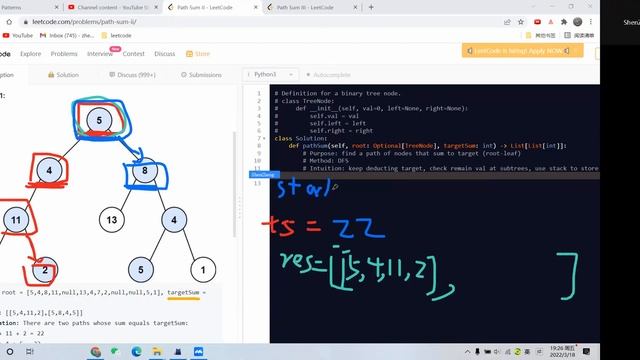Image resolution: width=640 pixels, height=360 pixels.
Task: Click the red triangle extension icon
Action: [551, 22]
